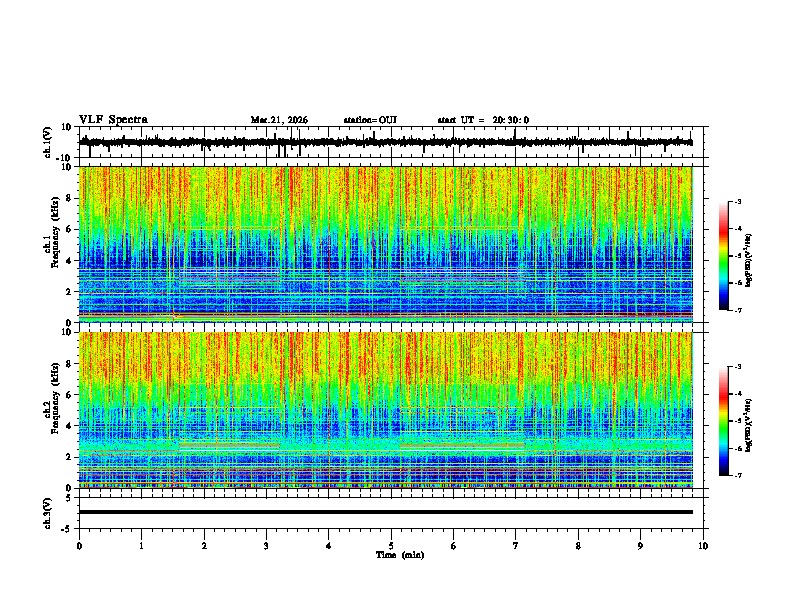Click the ch.1 frequency axis tick "8"
The width and height of the screenshot is (792, 612).
point(69,198)
